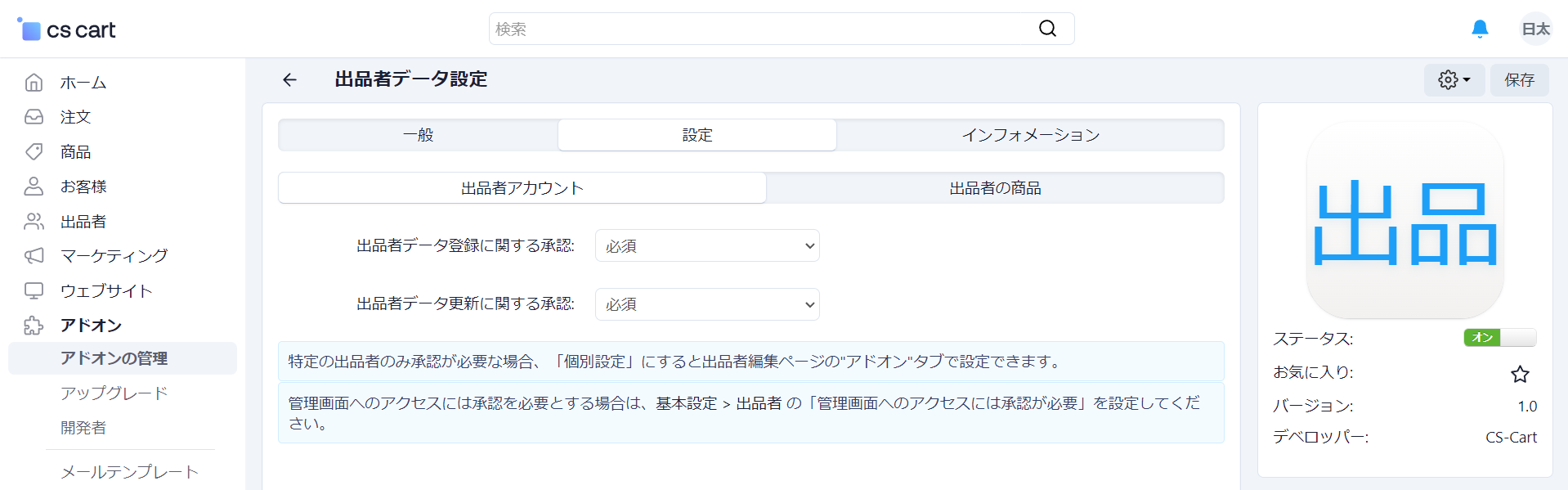1568x490 pixels.
Task: Open the 出品者データ登録に関する承認 dropdown
Action: pos(707,245)
